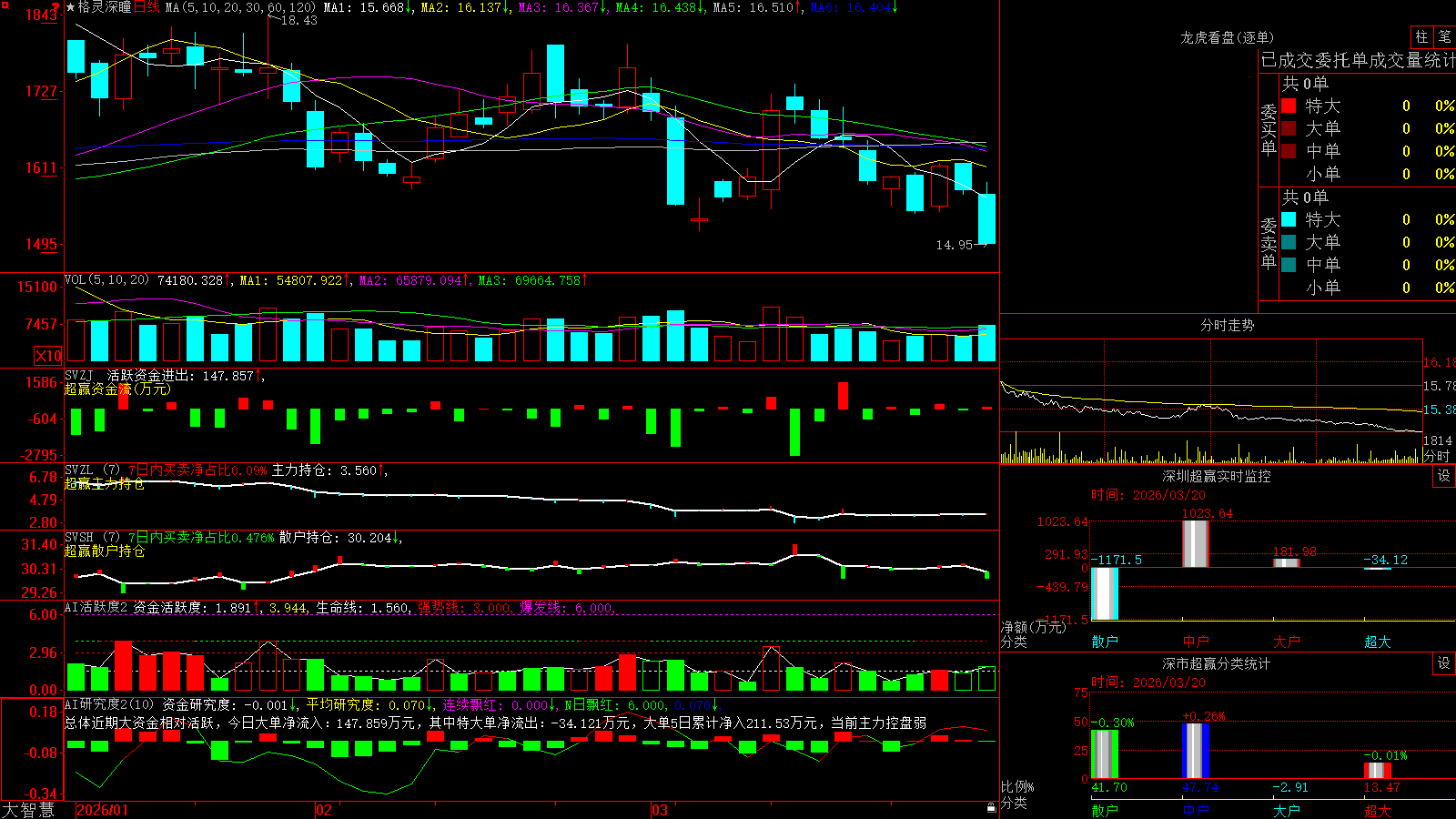
Task: Click the 47.74 中户 bar in 分类统计 chart
Action: (1196, 751)
